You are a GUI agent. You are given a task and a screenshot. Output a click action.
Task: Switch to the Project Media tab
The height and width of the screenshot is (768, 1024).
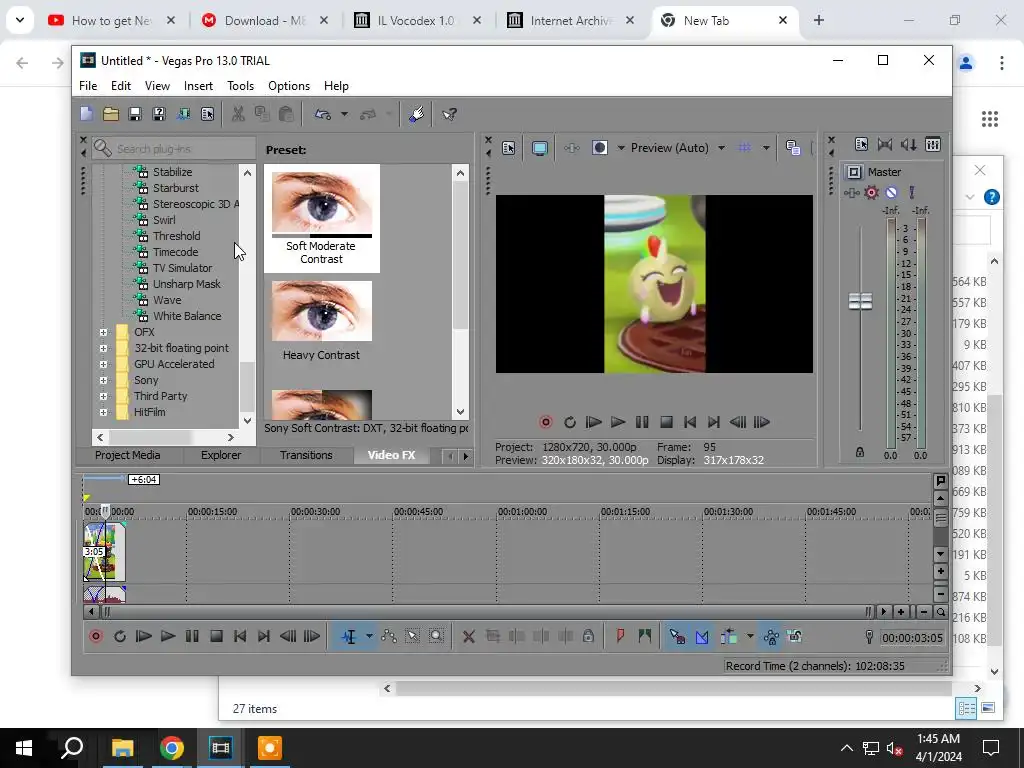click(127, 455)
